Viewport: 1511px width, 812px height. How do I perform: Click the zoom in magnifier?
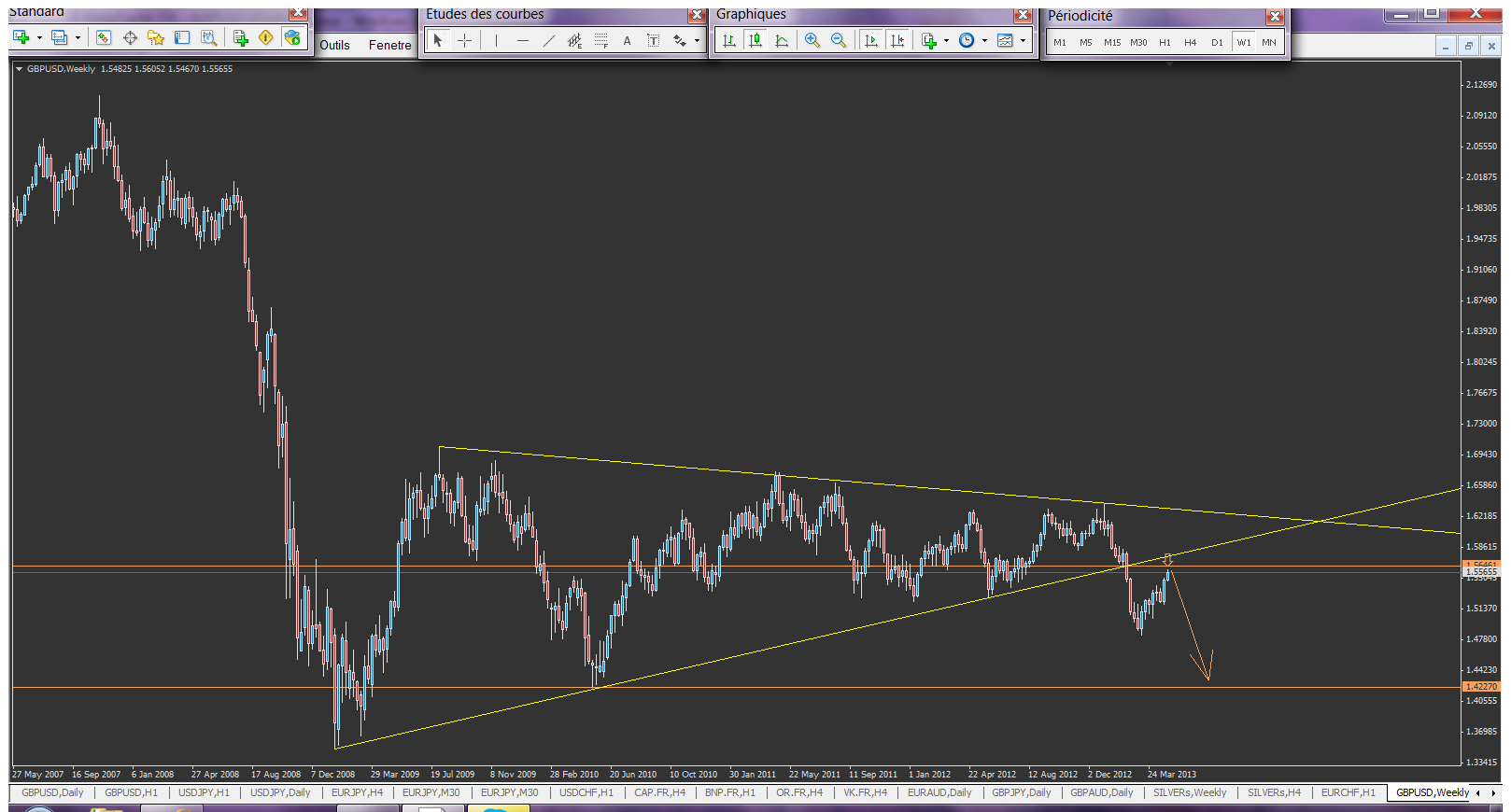click(x=812, y=40)
